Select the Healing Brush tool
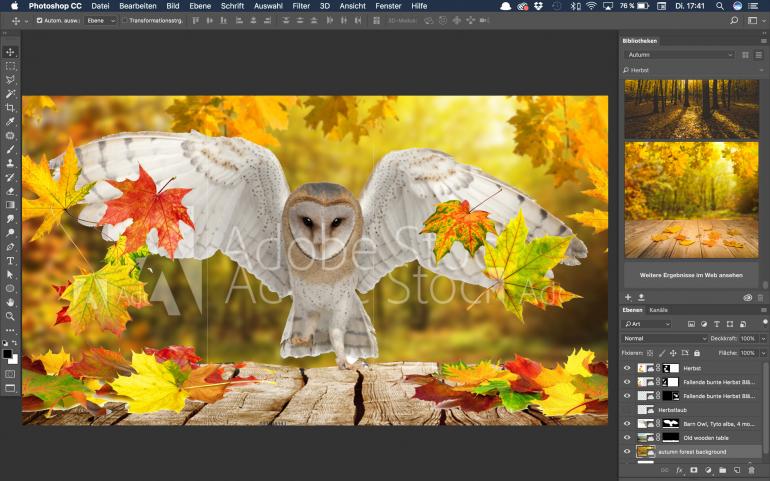Screen dimensions: 770x481 [10, 135]
